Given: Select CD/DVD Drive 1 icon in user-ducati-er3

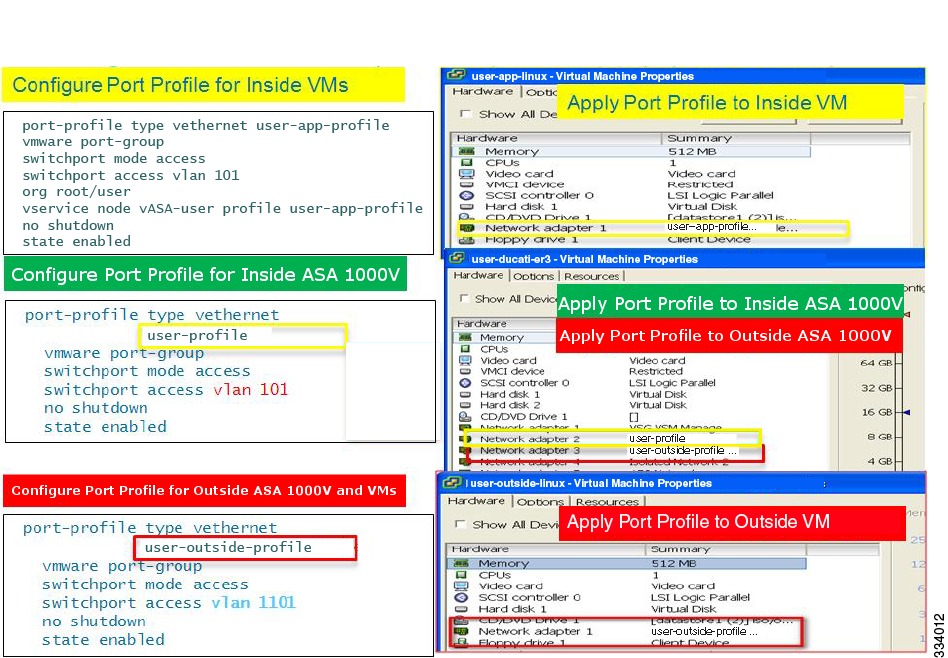Looking at the screenshot, I should coord(465,417).
